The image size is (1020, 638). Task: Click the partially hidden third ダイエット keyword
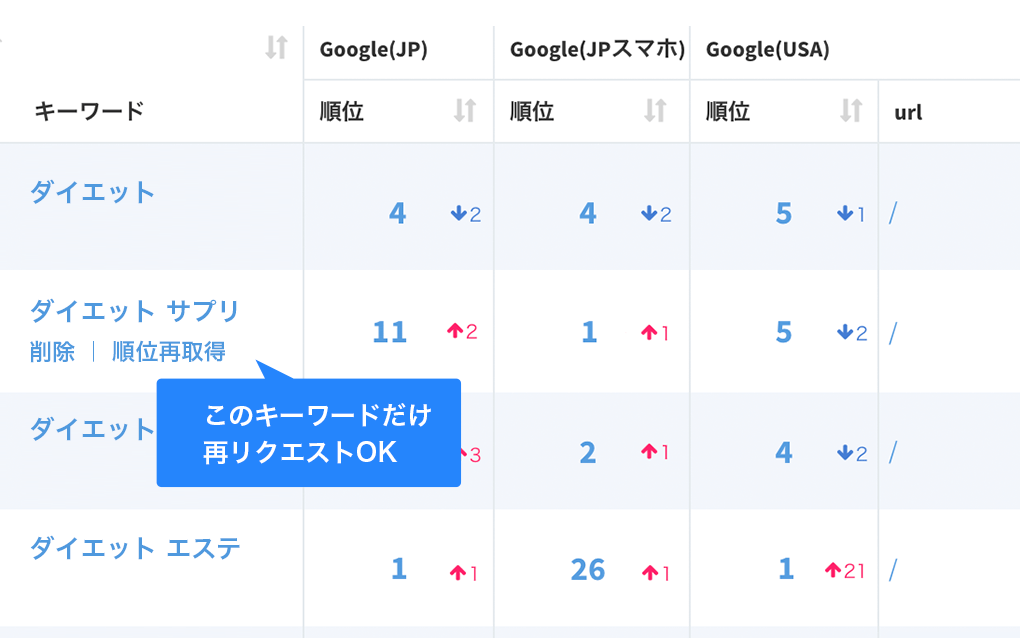[92, 429]
